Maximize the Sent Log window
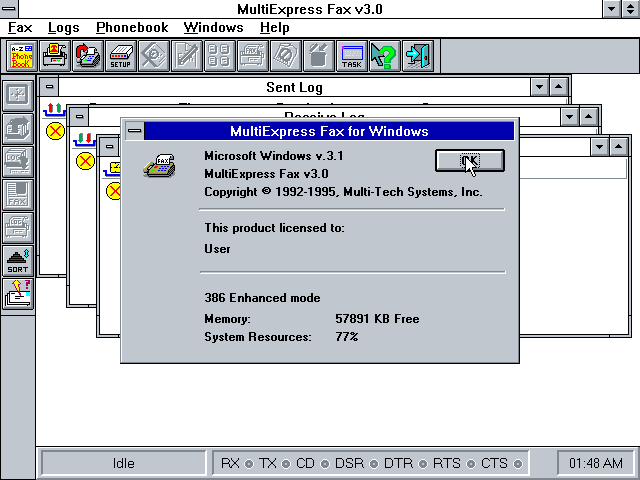640x480 pixels. (x=558, y=87)
